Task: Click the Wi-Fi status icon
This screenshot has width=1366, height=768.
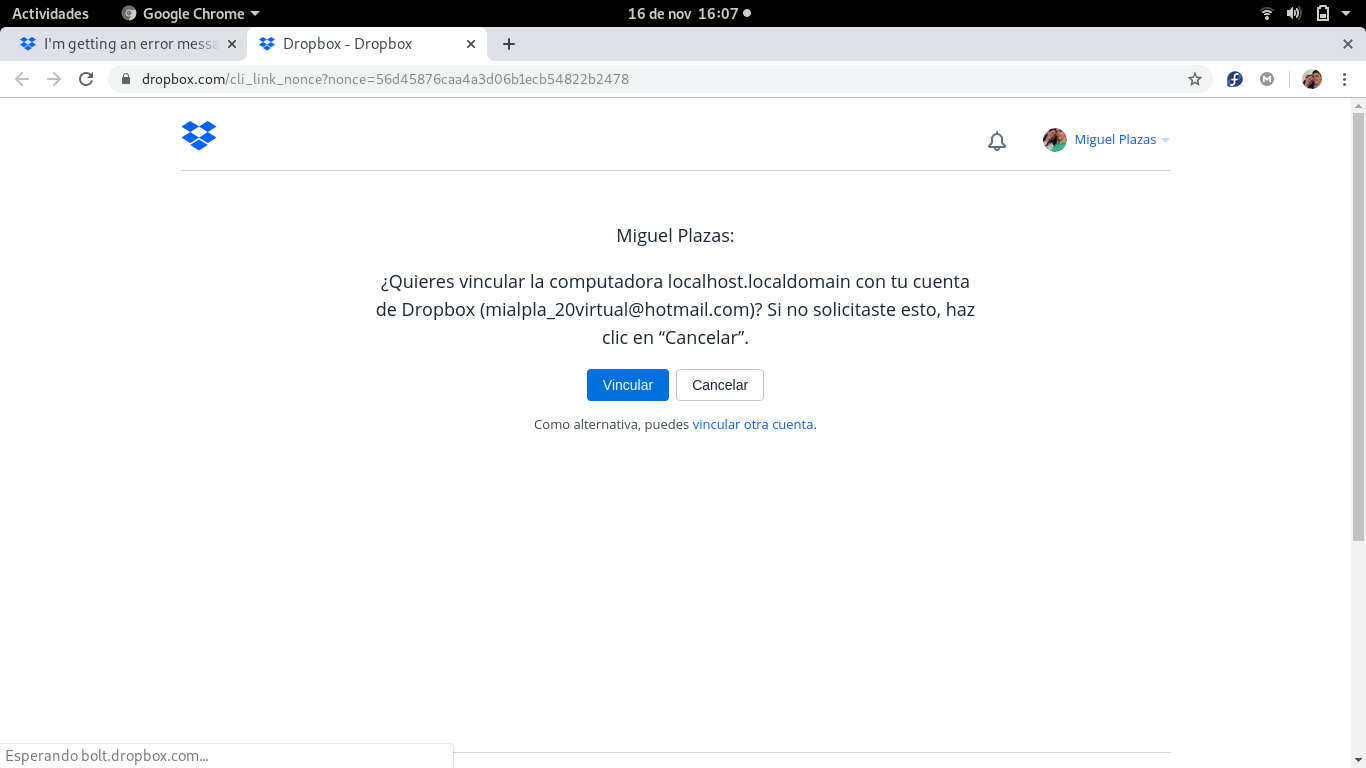Action: [x=1267, y=13]
